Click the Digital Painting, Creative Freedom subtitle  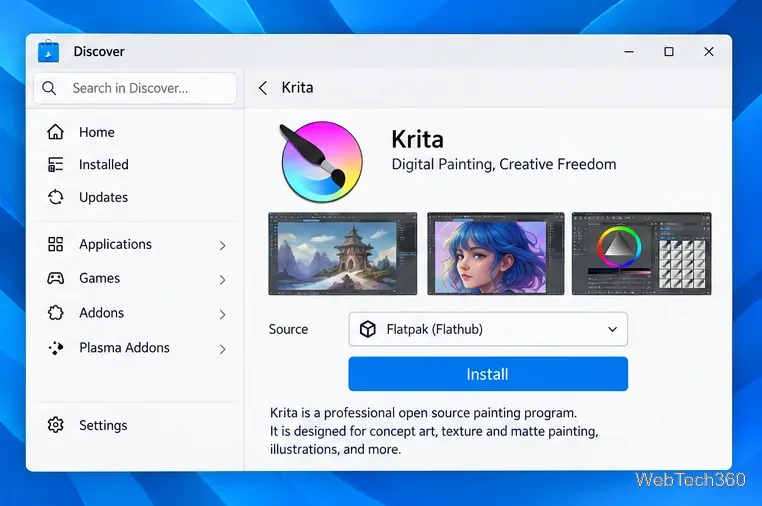tap(504, 164)
